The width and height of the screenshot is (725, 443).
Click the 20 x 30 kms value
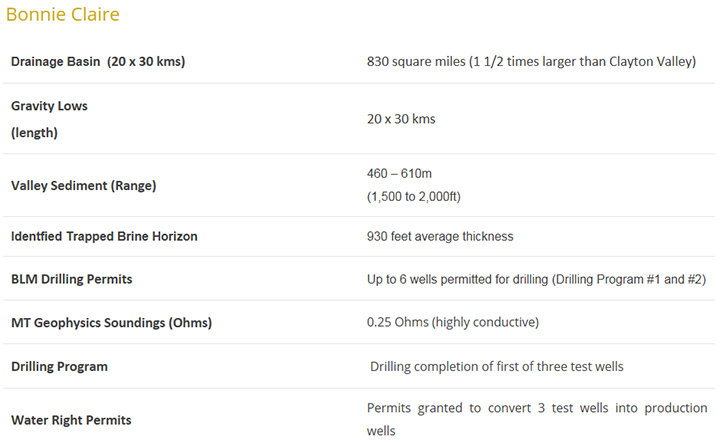point(401,119)
